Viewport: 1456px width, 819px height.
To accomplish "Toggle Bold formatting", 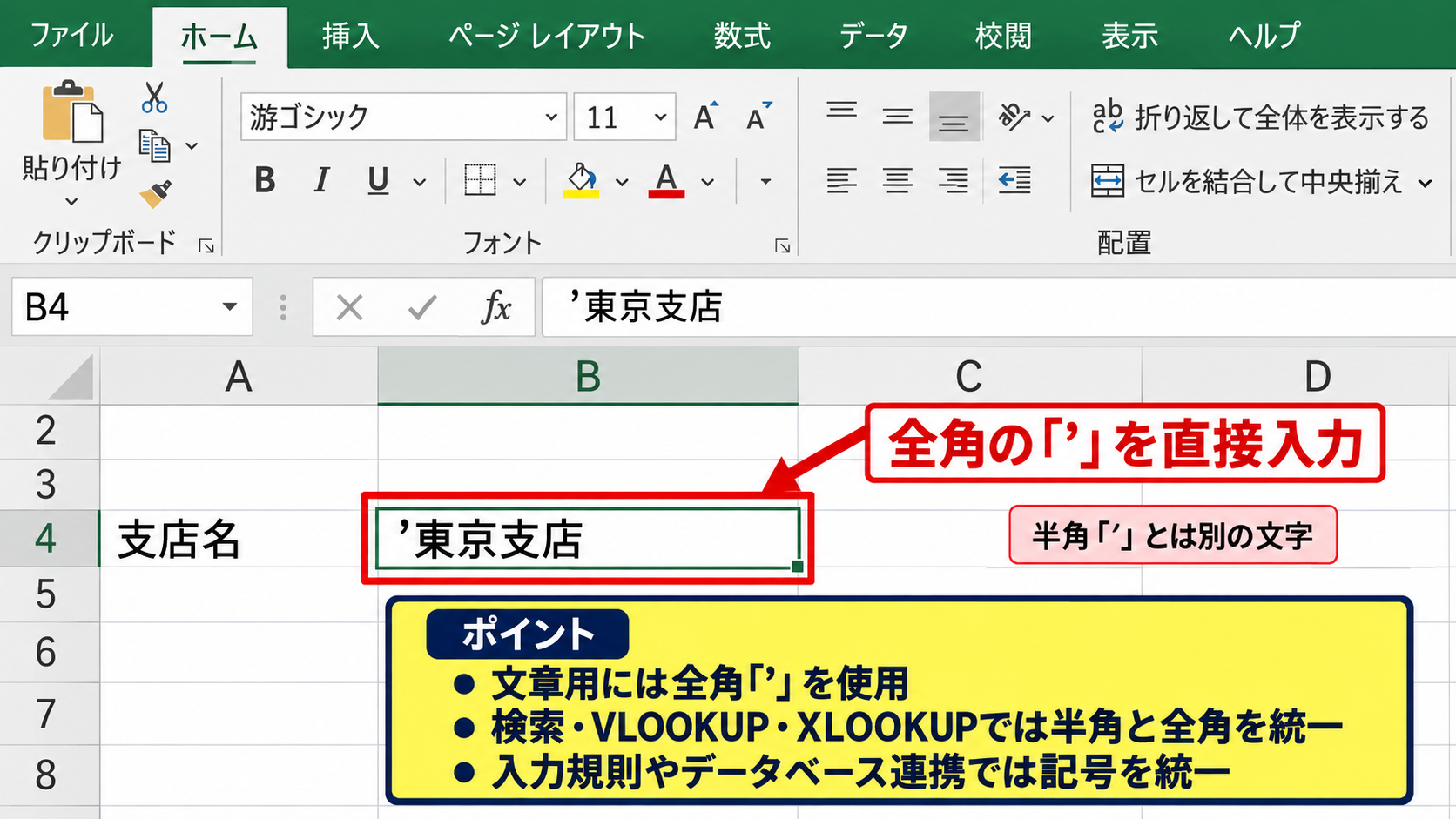I will click(x=265, y=181).
